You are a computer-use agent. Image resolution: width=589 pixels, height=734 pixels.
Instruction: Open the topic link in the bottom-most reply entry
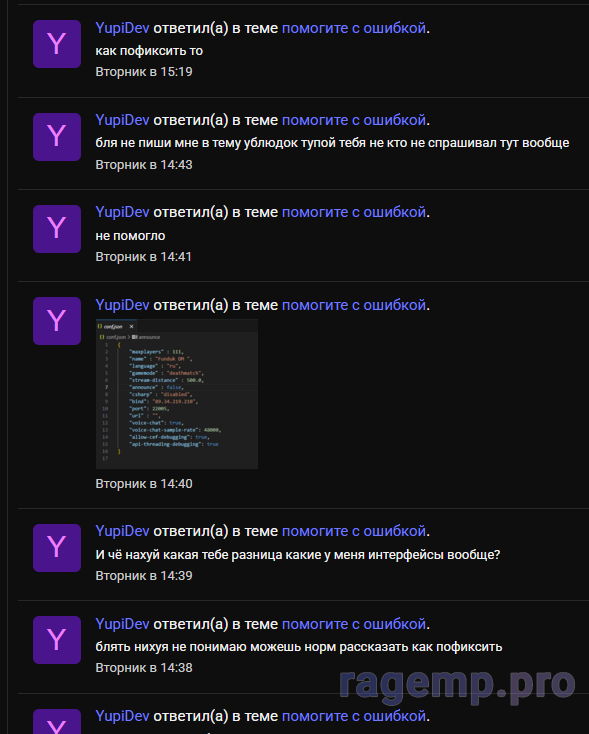pyautogui.click(x=354, y=716)
